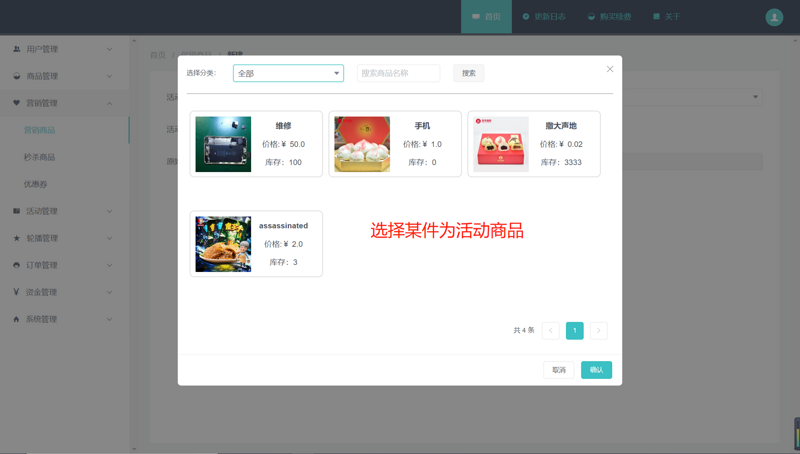This screenshot has height=454, width=800.
Task: Expand the 资金管理 menu chevron
Action: pyautogui.click(x=109, y=292)
